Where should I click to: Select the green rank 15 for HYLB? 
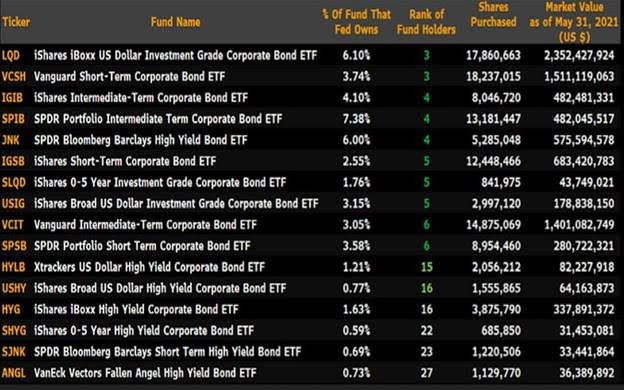[x=427, y=267]
